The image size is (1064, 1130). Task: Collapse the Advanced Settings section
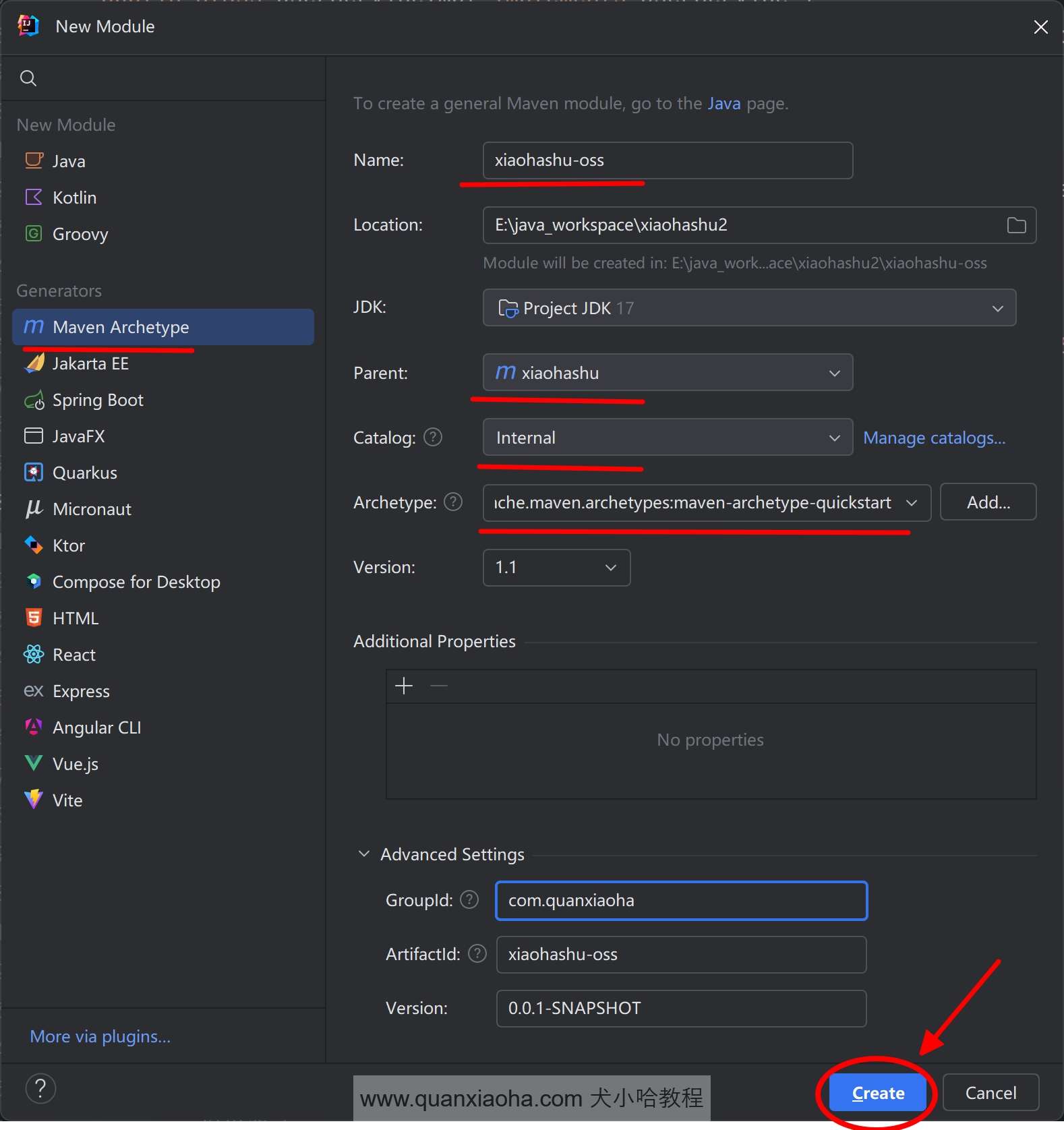coord(364,854)
